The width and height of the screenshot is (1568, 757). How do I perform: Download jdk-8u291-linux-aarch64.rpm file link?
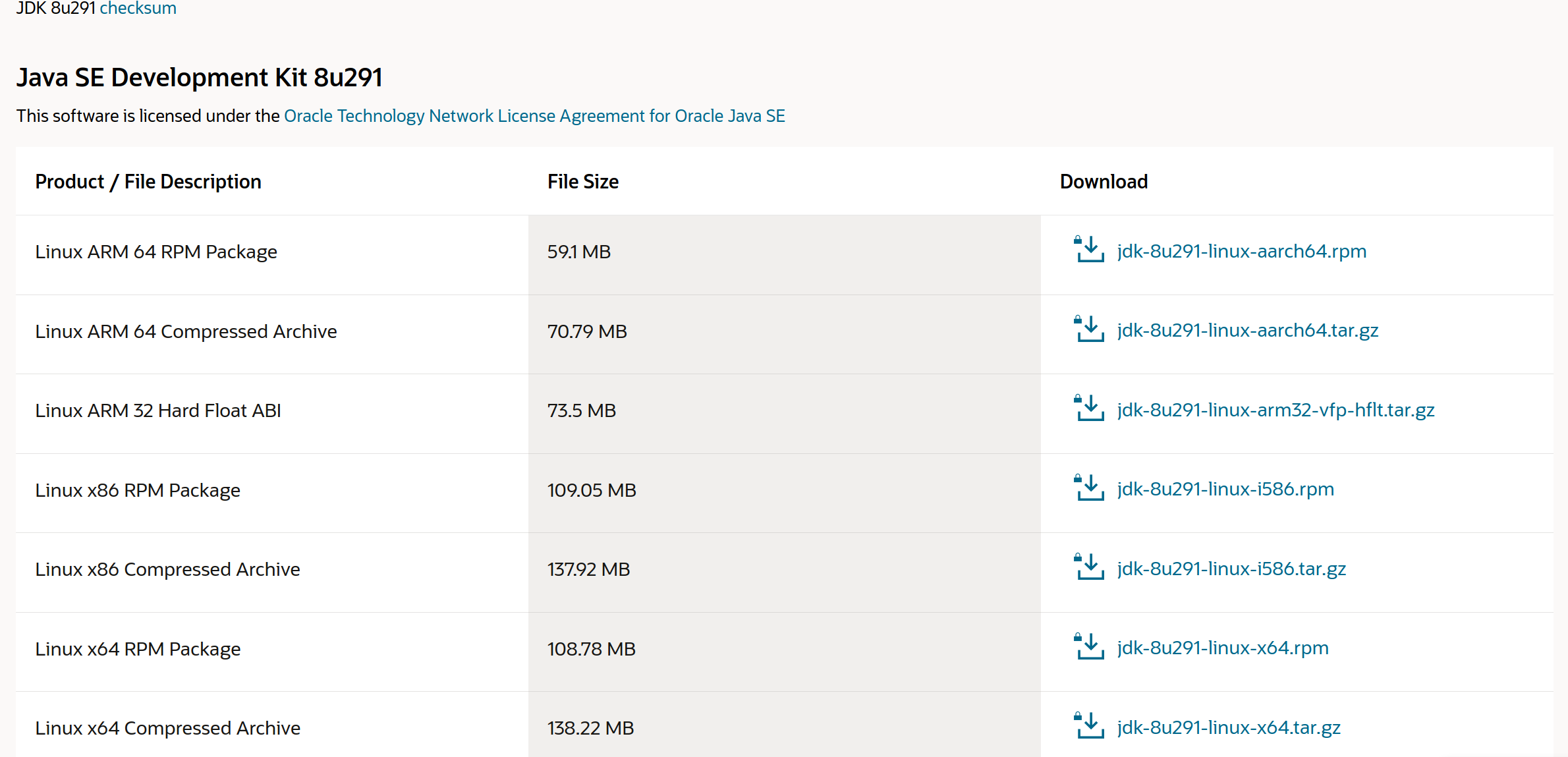tap(1241, 251)
